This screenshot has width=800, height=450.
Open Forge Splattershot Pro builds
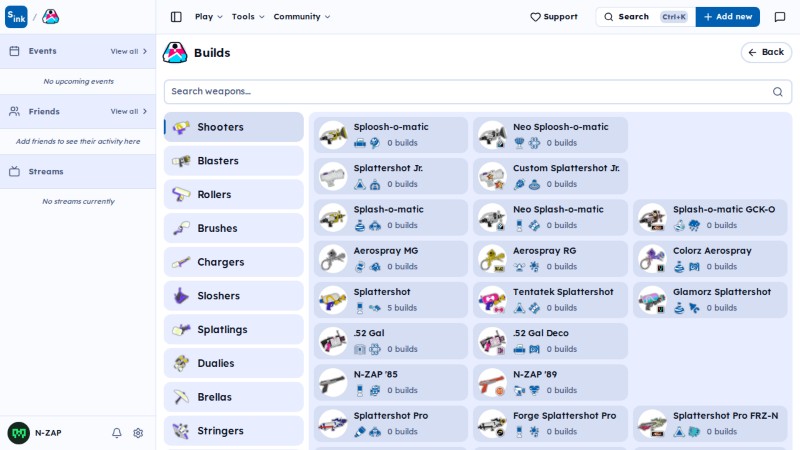pos(550,424)
